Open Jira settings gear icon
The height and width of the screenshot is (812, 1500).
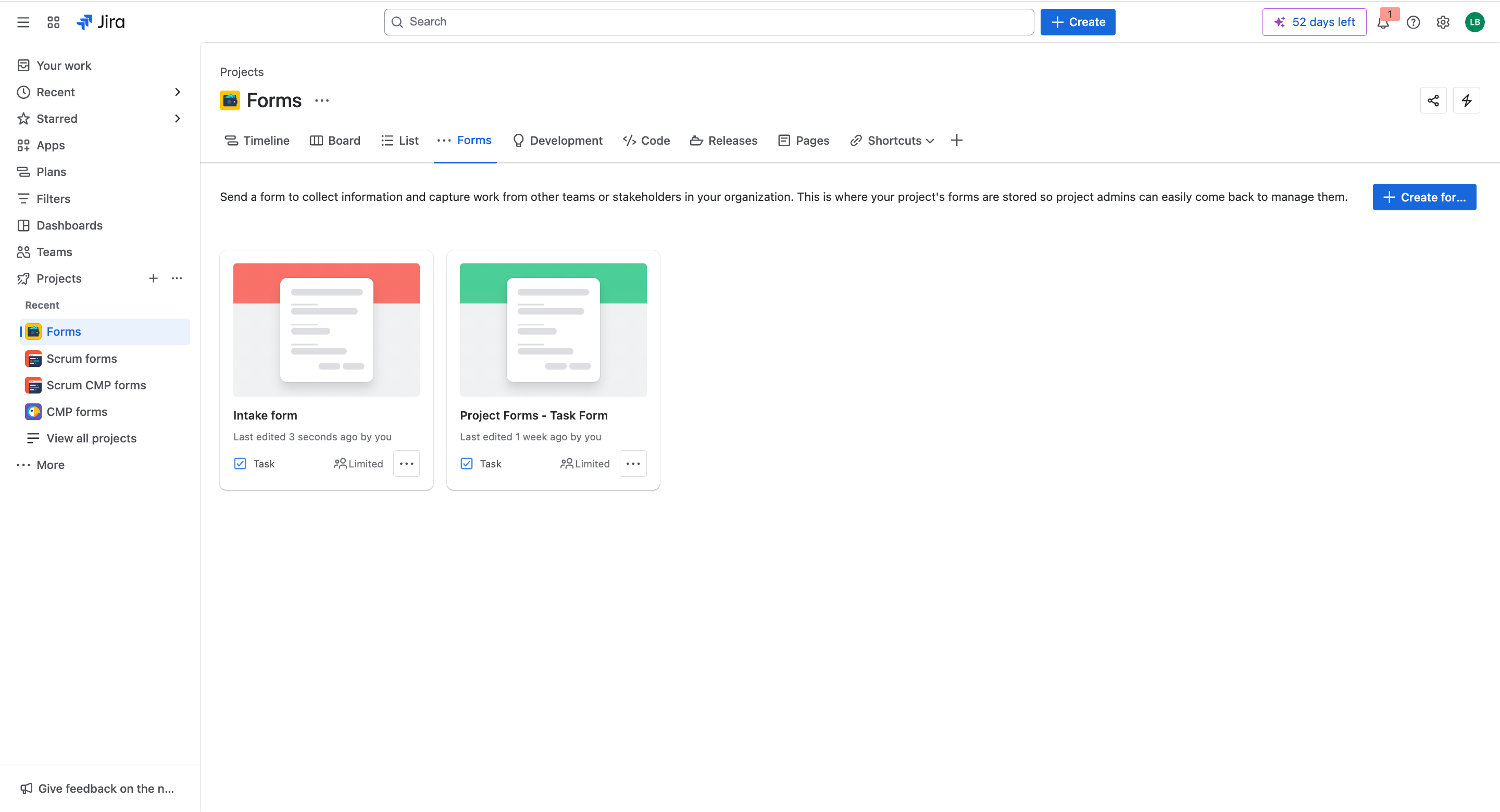click(1443, 22)
